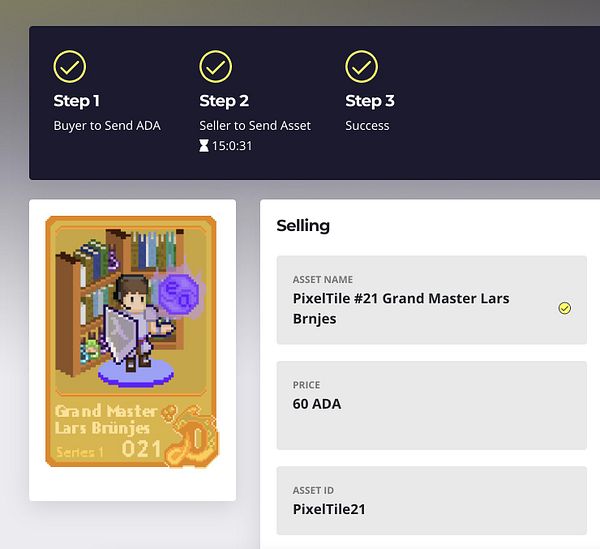The width and height of the screenshot is (600, 549).
Task: Click the hourglass timer icon
Action: coord(204,146)
